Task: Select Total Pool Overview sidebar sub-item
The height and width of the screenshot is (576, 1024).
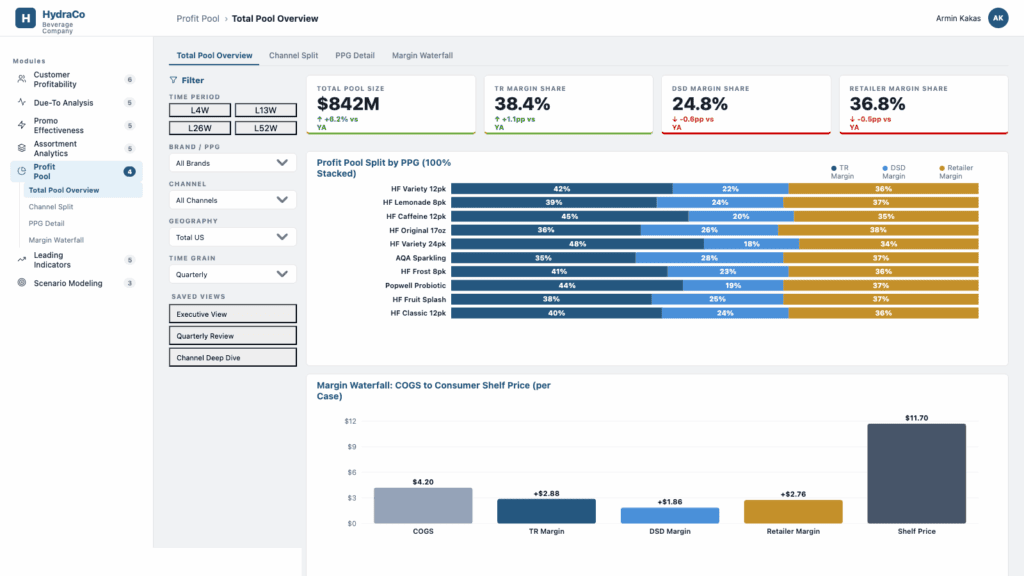Action: point(83,190)
